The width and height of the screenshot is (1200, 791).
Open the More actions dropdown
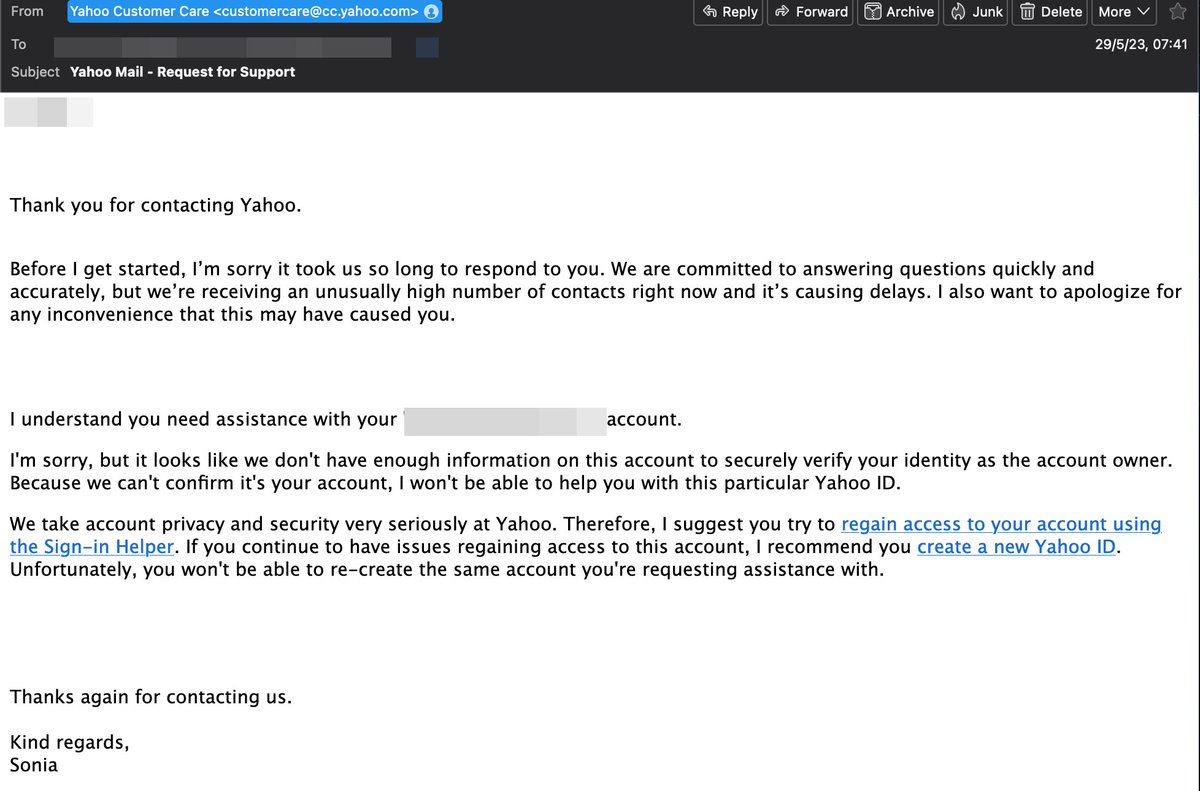click(1124, 12)
